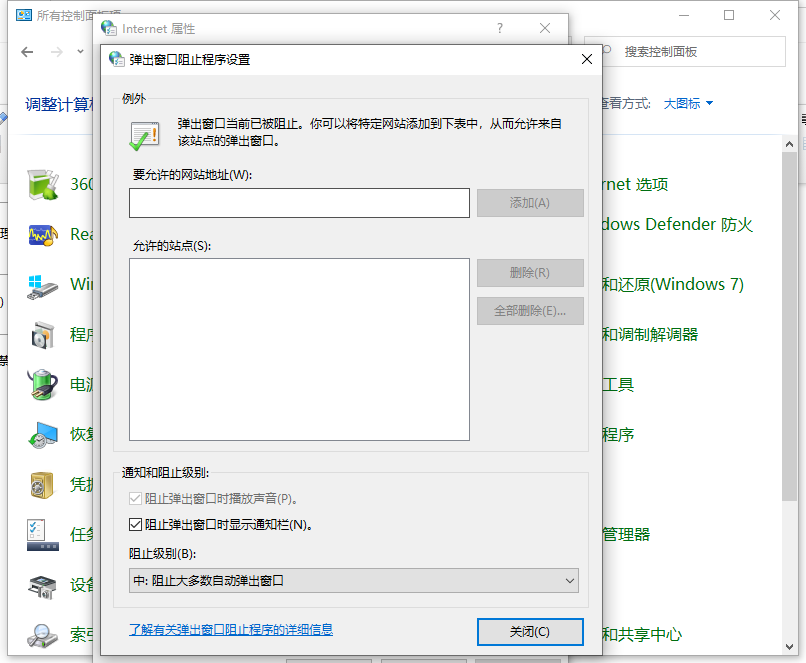Click the back arrow in control panel
The width and height of the screenshot is (806, 663).
coord(26,51)
